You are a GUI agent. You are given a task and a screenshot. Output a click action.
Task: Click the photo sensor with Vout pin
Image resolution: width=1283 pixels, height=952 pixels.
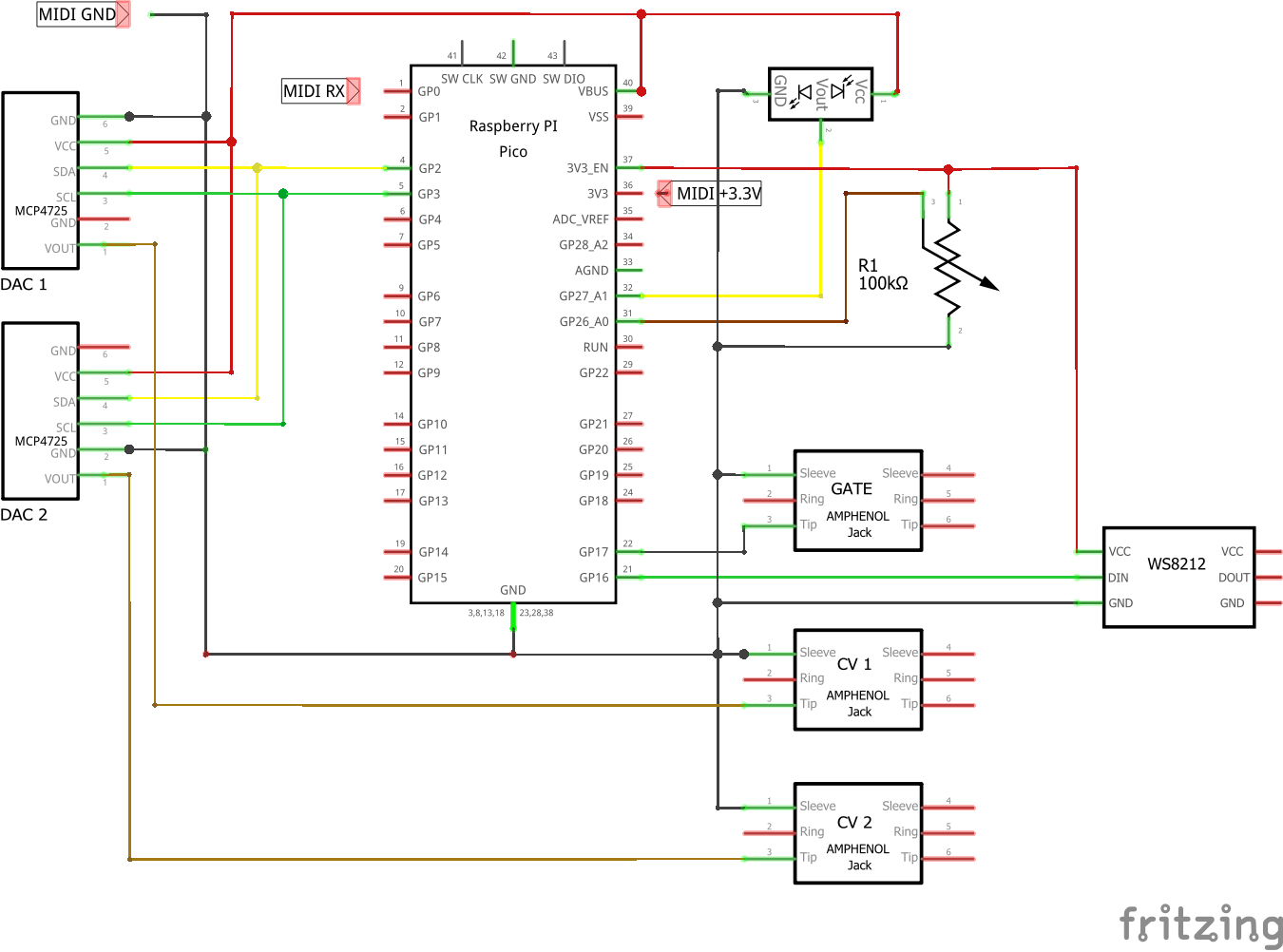[x=820, y=93]
